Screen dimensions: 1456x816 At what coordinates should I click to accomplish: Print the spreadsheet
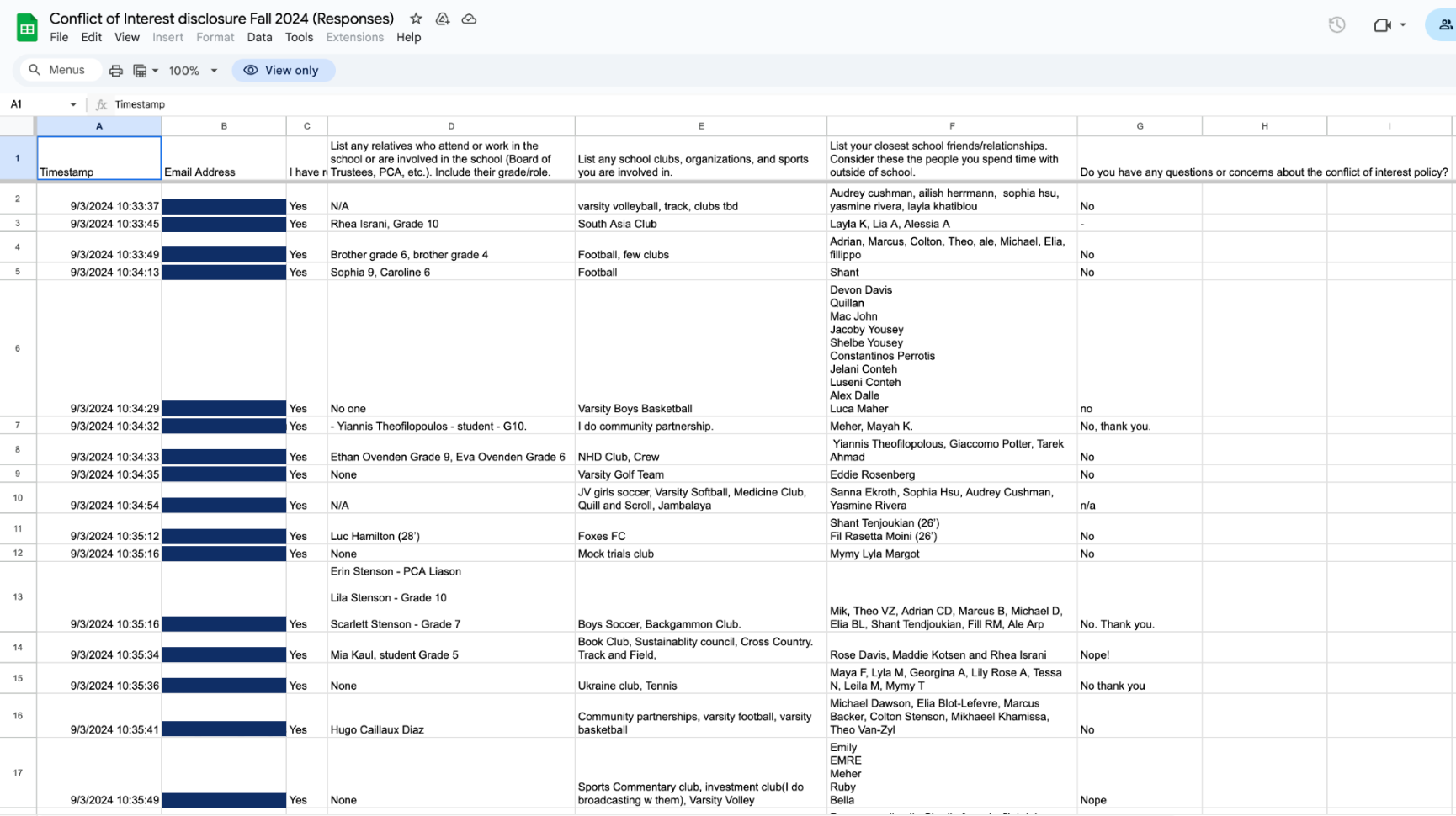point(115,71)
